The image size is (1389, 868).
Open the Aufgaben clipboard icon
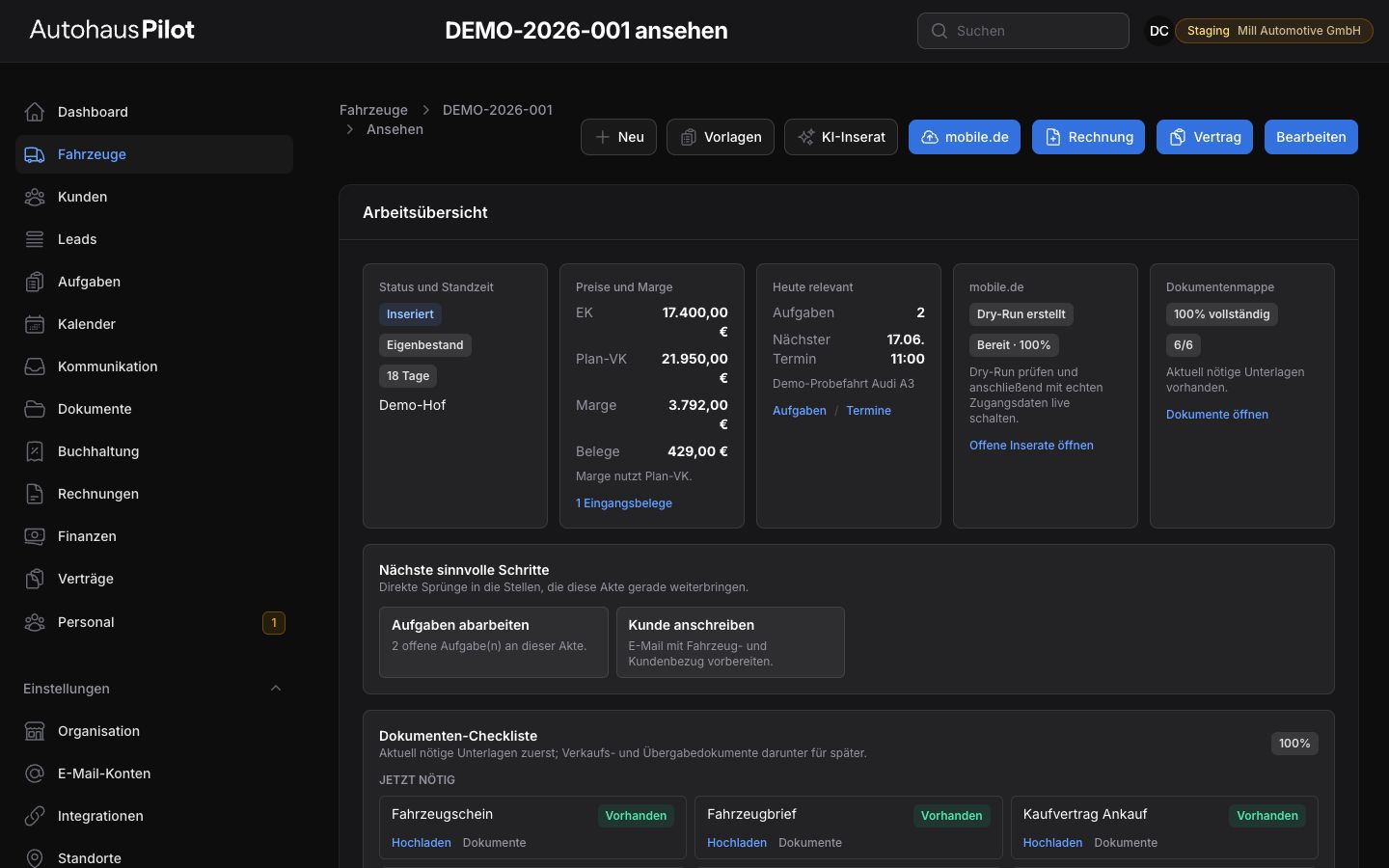(35, 282)
